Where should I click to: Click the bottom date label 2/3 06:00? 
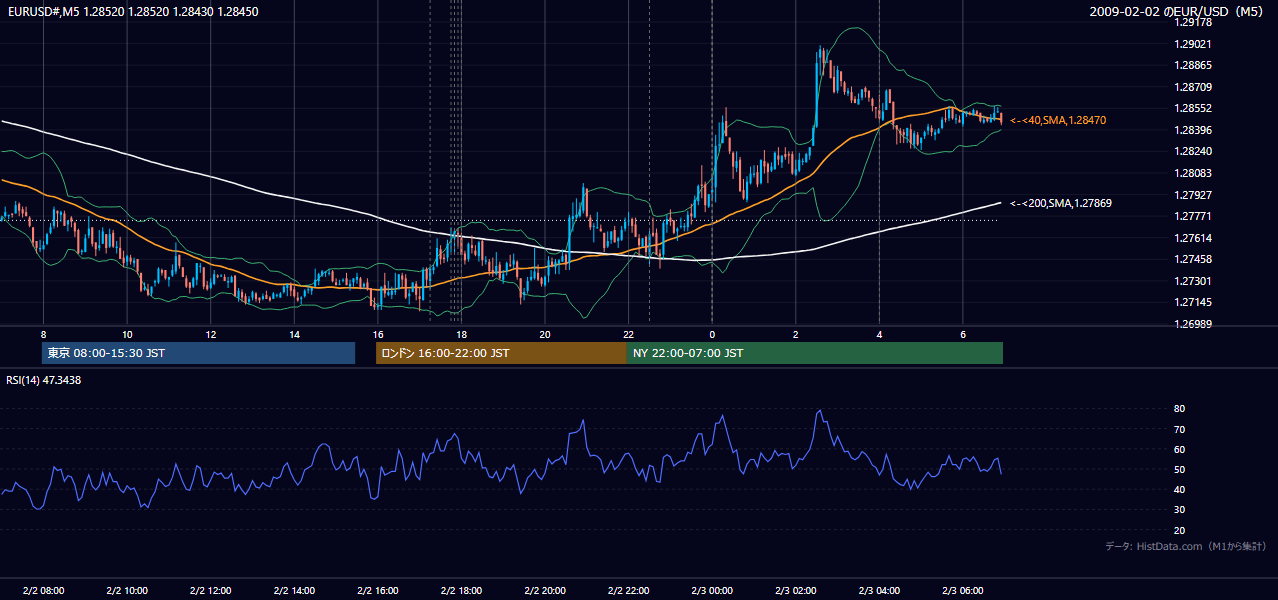click(962, 590)
